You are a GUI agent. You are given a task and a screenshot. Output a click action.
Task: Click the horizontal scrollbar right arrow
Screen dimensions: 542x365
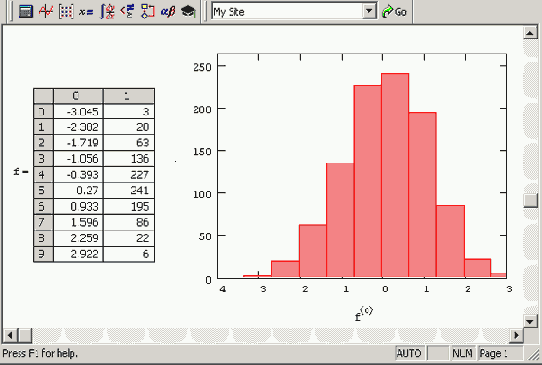[517, 335]
